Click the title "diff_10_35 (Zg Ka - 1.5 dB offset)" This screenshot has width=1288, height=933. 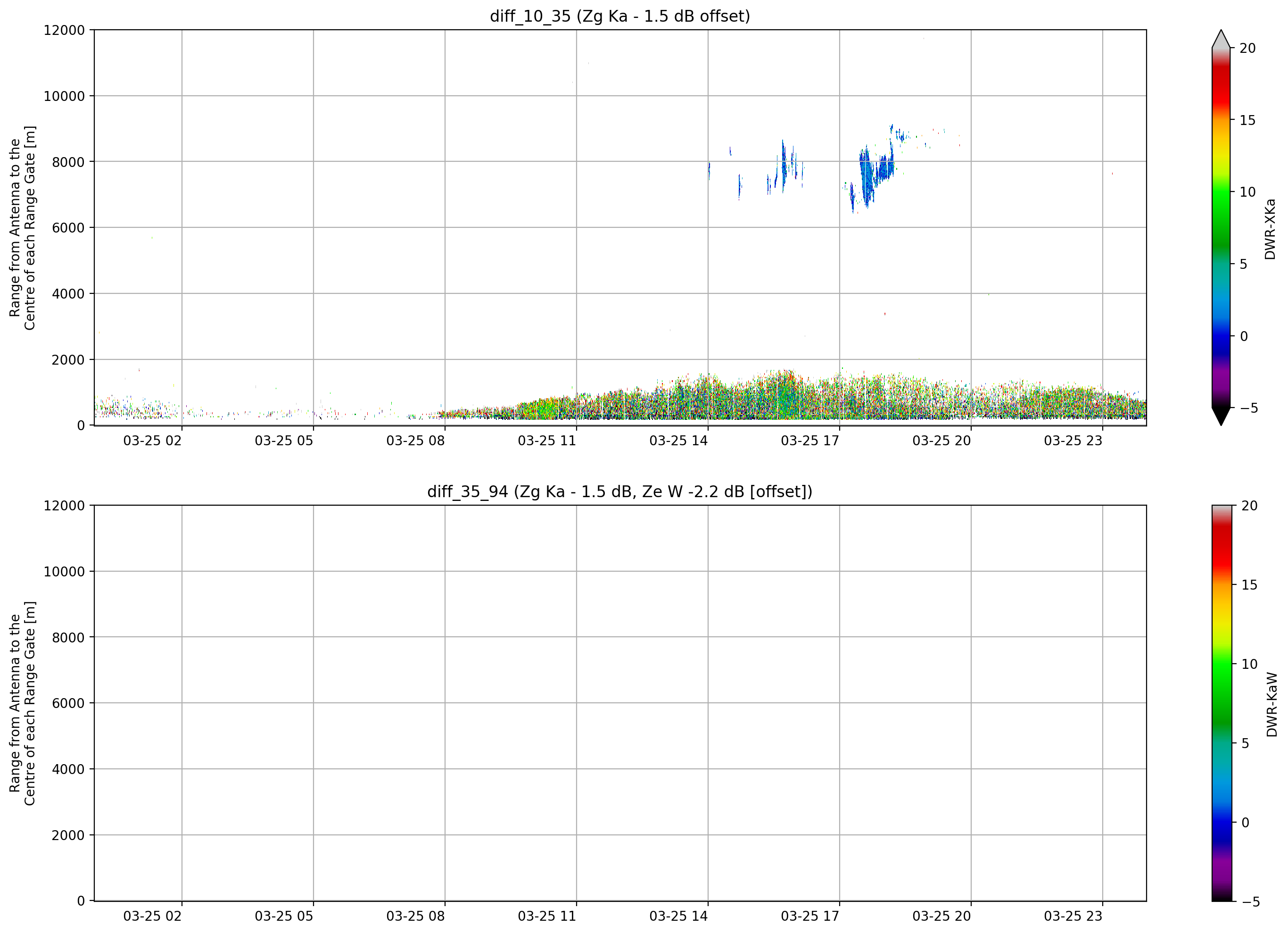[x=619, y=16]
